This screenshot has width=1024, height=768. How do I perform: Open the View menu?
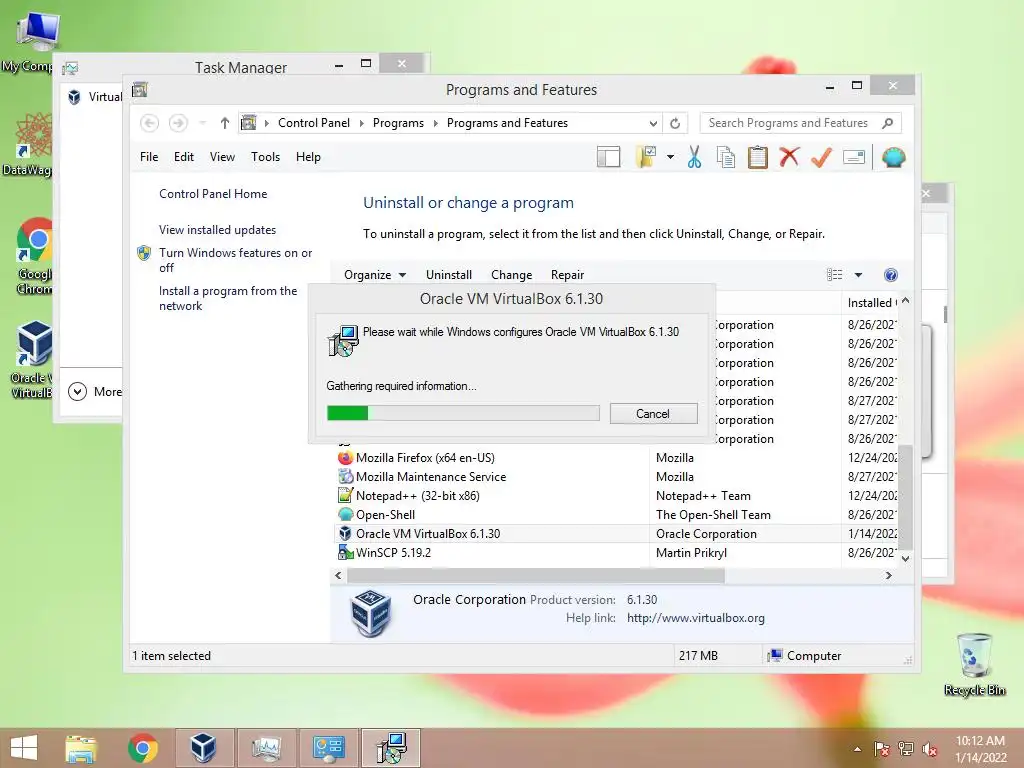(222, 157)
